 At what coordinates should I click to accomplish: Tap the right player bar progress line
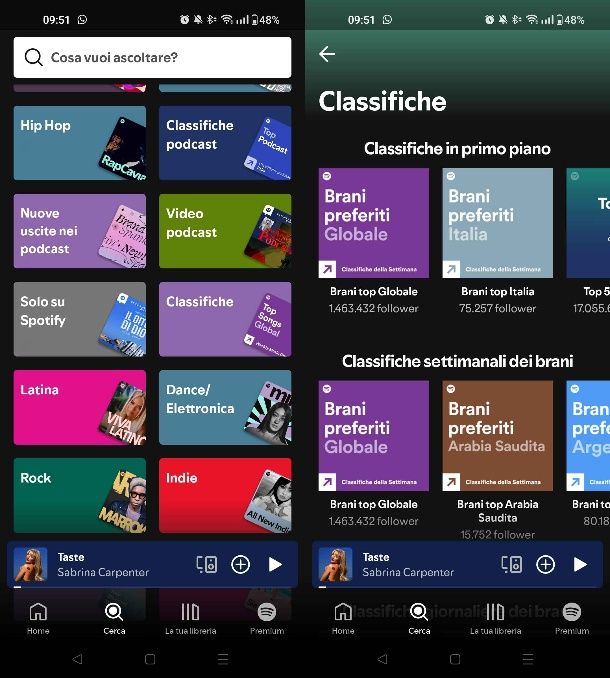click(x=457, y=587)
